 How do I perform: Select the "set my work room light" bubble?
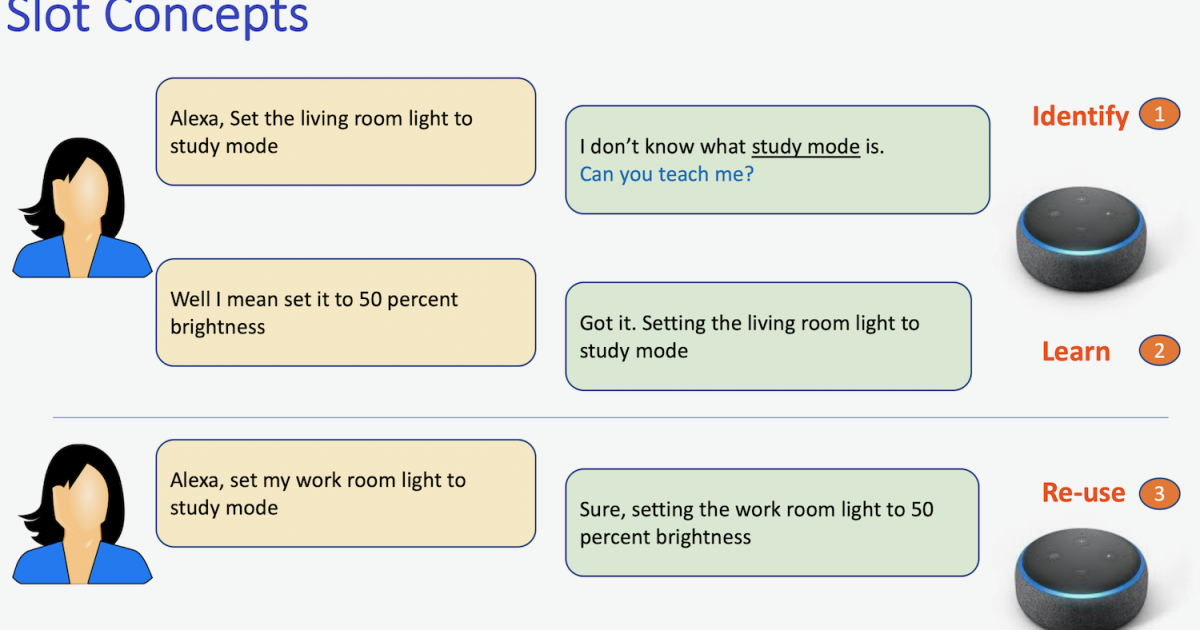[345, 494]
